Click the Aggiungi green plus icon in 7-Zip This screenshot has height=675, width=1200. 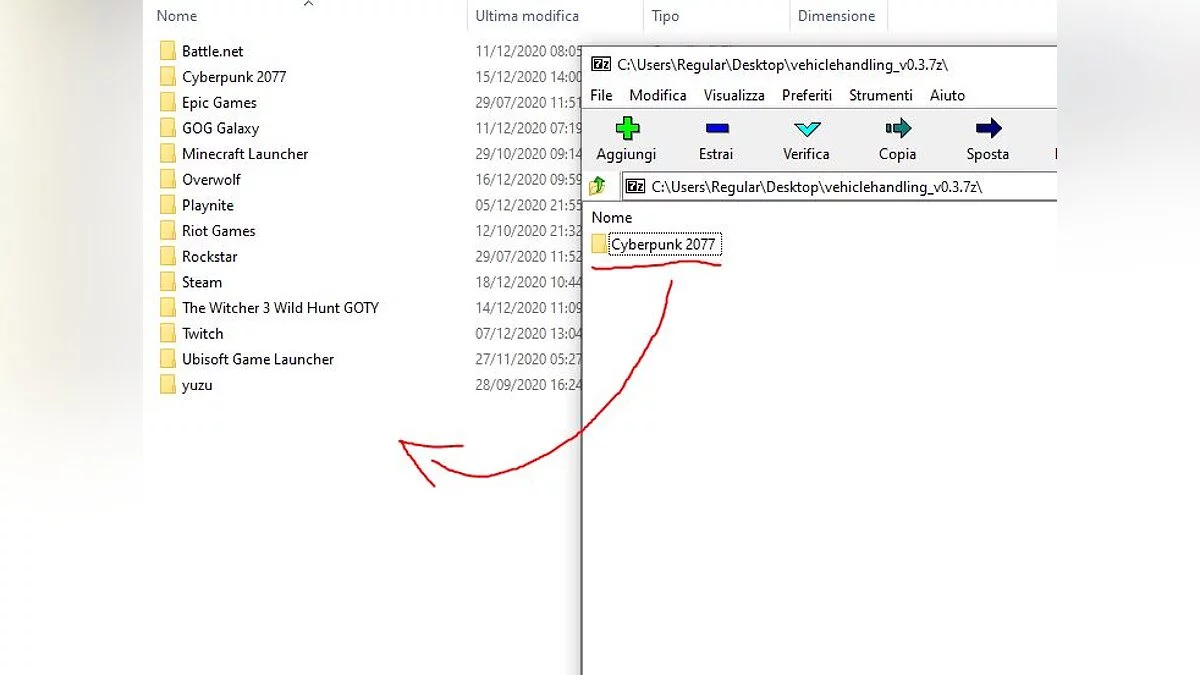tap(627, 128)
